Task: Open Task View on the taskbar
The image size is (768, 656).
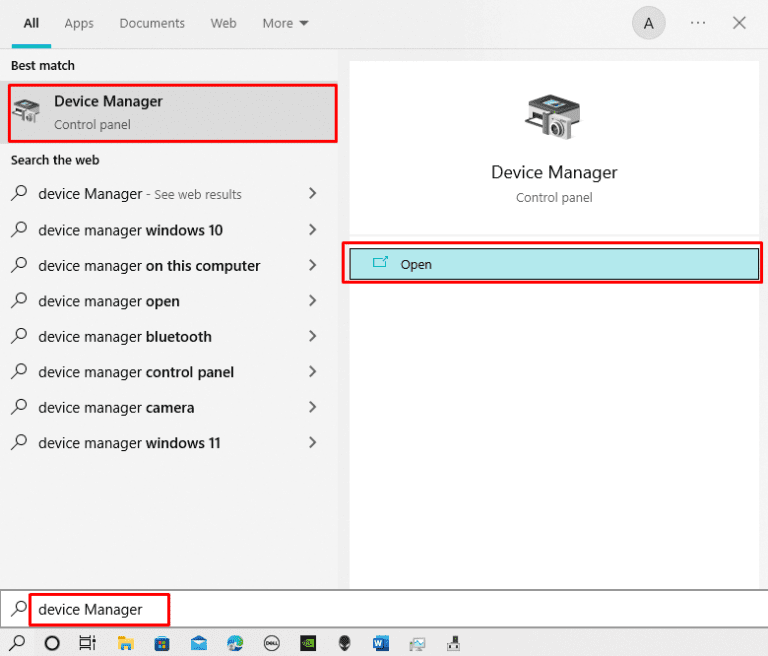Action: pos(87,643)
